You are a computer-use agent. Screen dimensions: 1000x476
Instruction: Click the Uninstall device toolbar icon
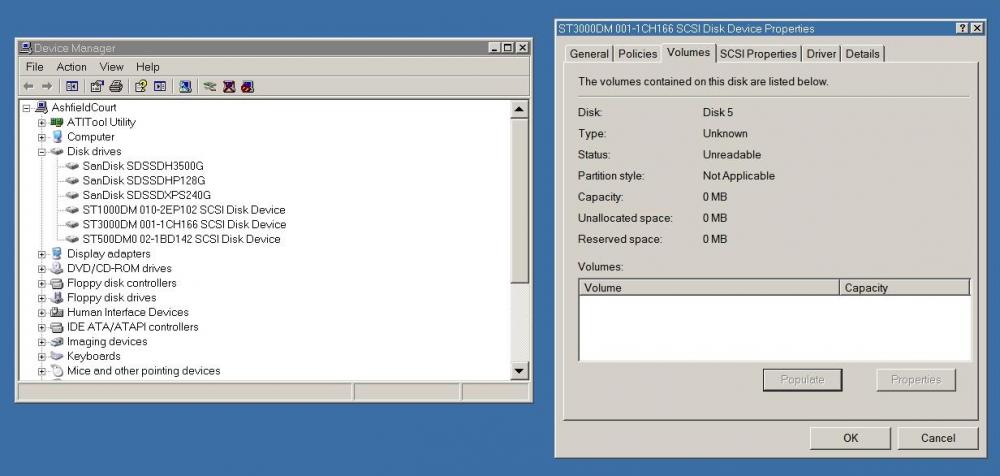click(229, 87)
